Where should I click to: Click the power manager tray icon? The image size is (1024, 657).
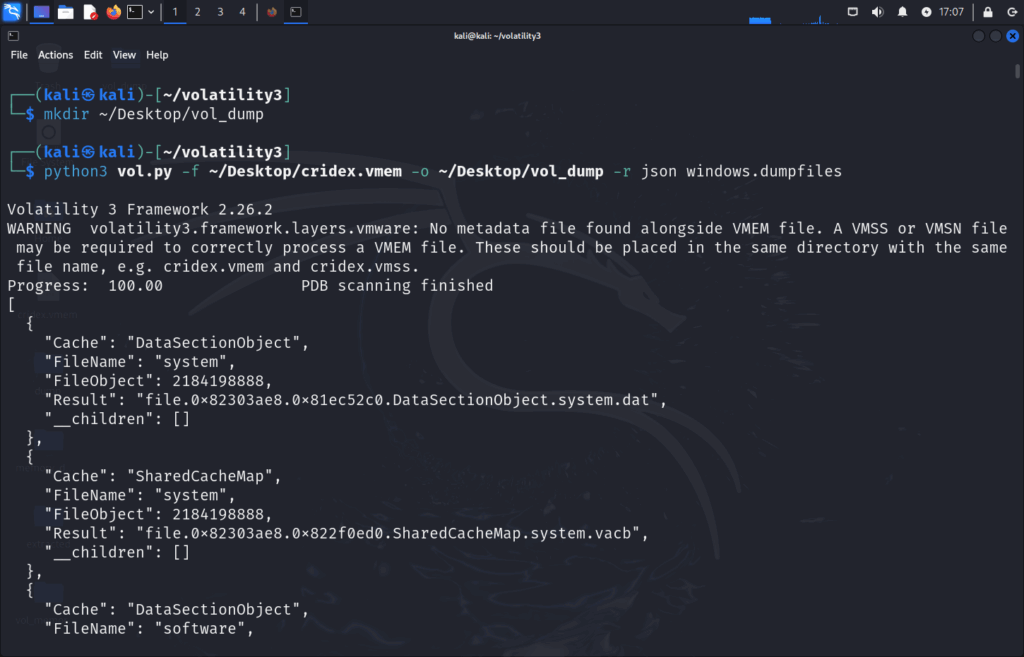pyautogui.click(x=926, y=12)
